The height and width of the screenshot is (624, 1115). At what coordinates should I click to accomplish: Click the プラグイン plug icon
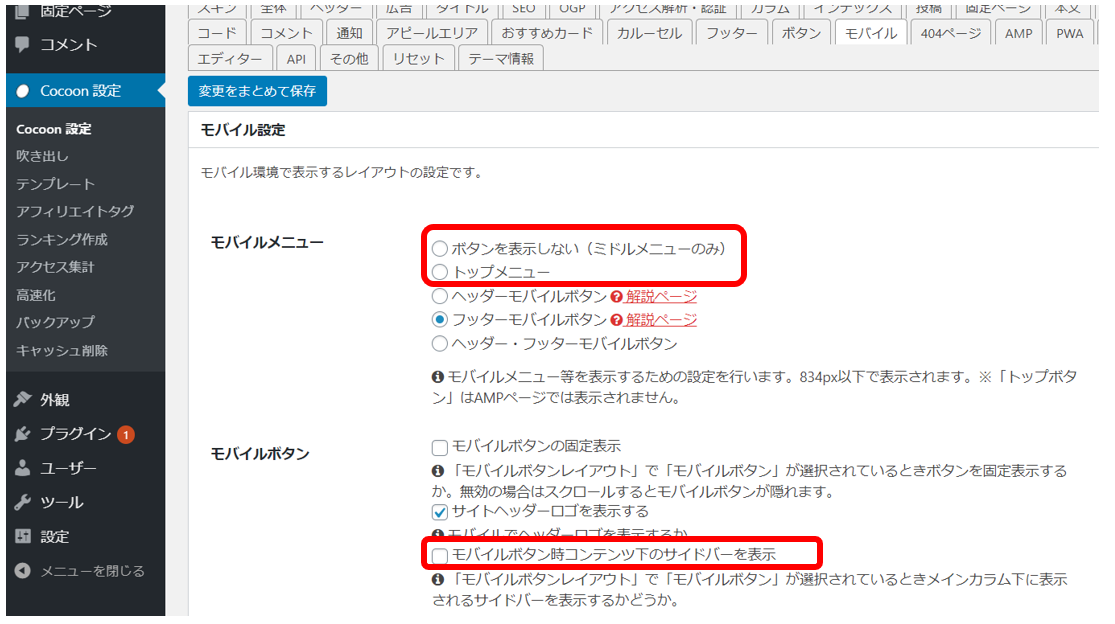pyautogui.click(x=23, y=434)
